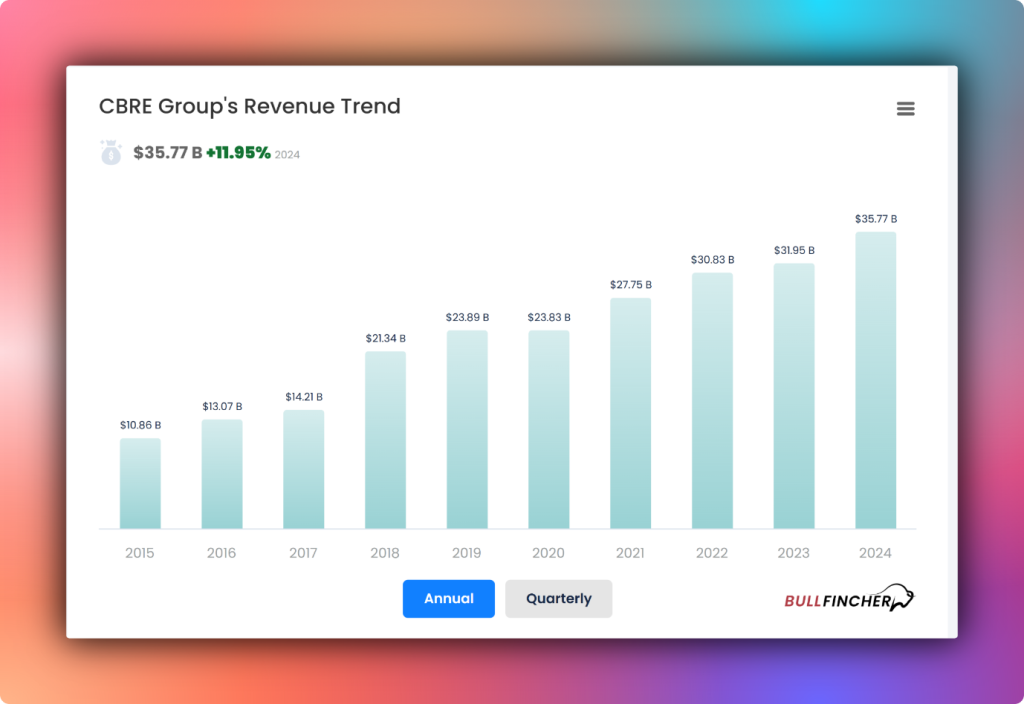This screenshot has height=704, width=1024.
Task: Click the +11.95% growth figure
Action: (238, 153)
